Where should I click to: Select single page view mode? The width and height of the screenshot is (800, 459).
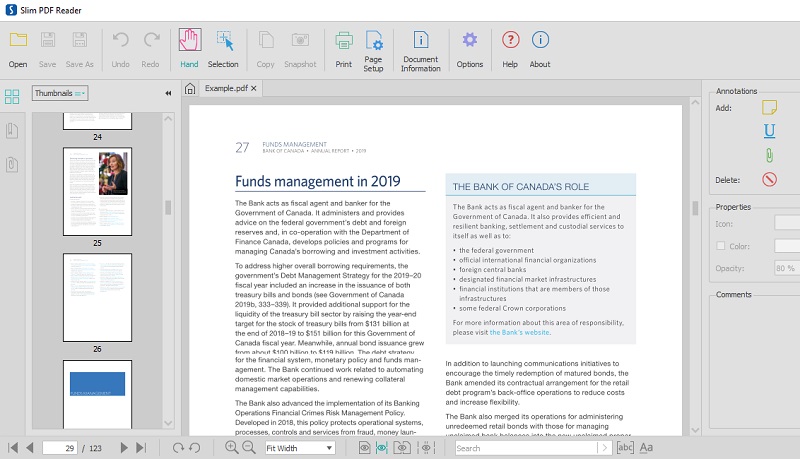pyautogui.click(x=364, y=448)
